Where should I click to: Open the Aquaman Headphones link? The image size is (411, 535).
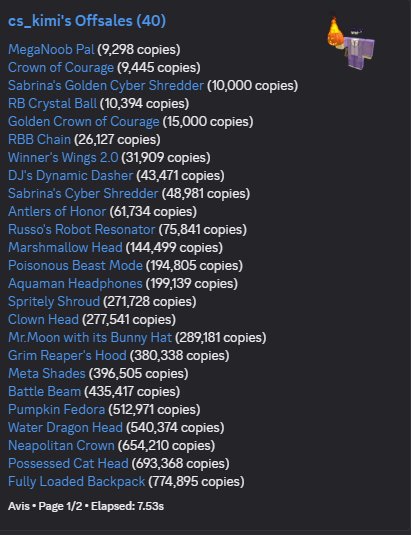(x=75, y=284)
